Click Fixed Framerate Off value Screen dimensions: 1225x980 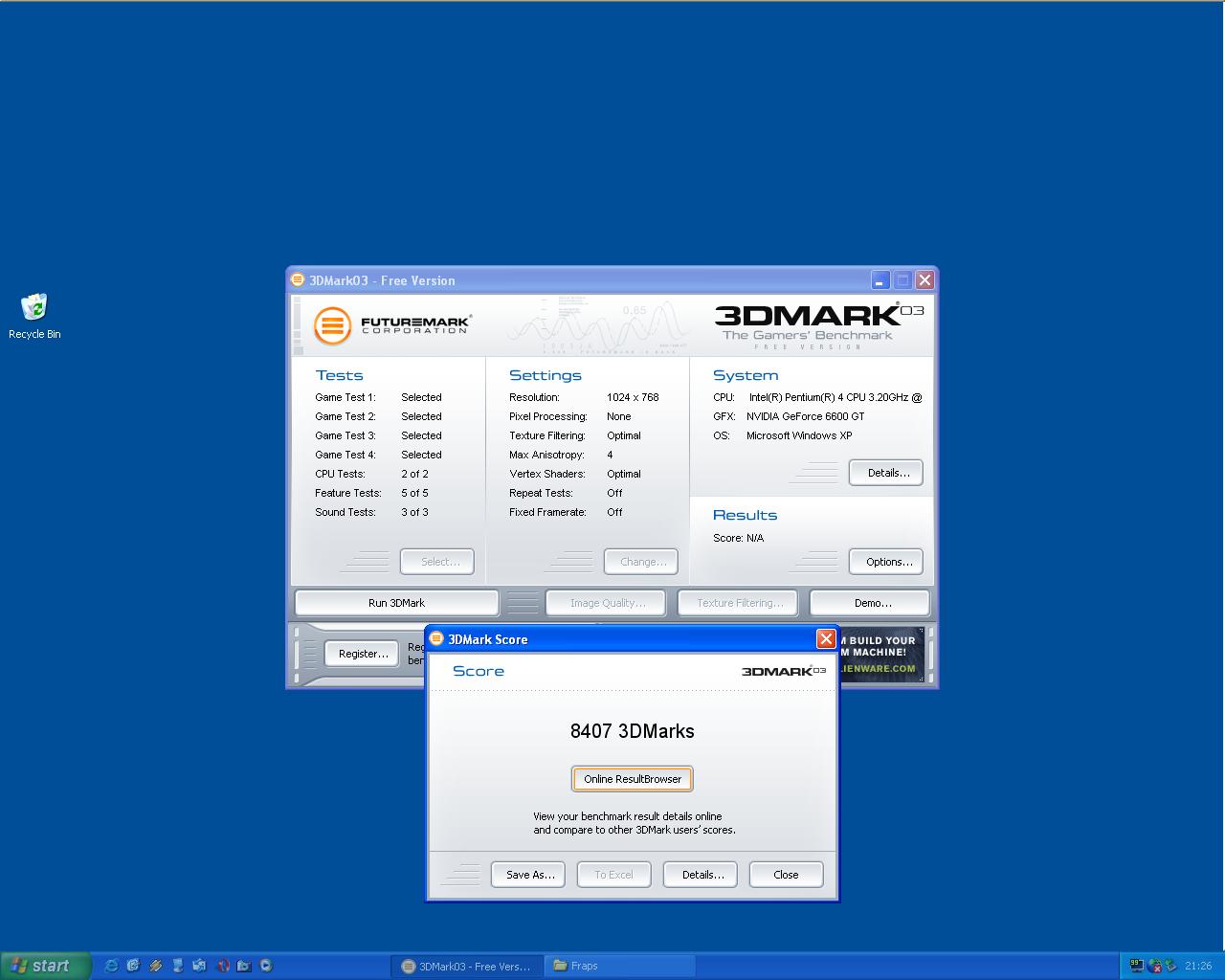click(x=614, y=512)
